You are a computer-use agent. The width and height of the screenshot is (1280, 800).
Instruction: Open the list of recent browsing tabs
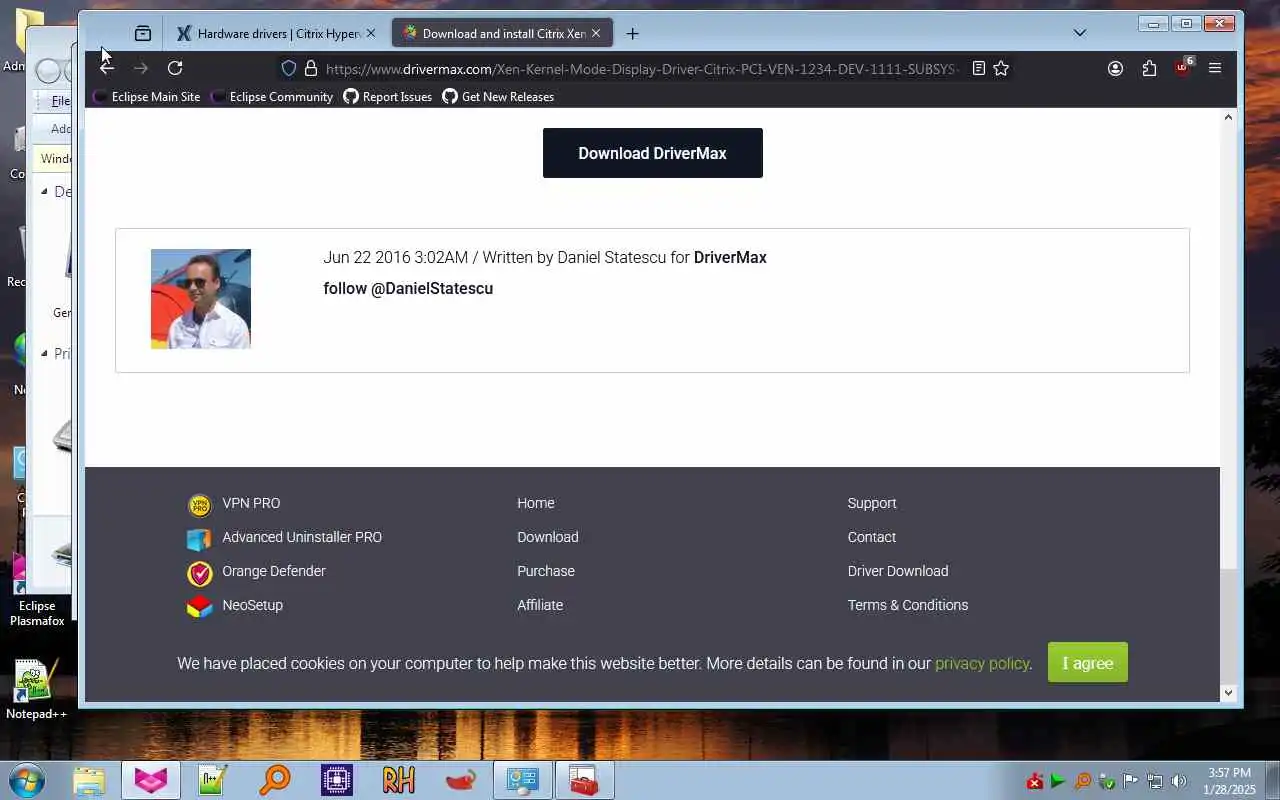pyautogui.click(x=143, y=33)
